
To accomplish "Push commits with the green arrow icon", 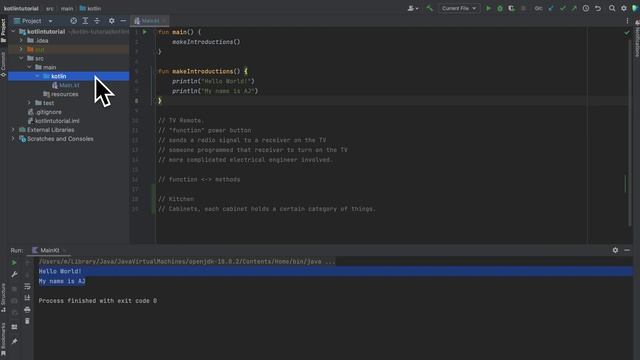I will [x=574, y=8].
